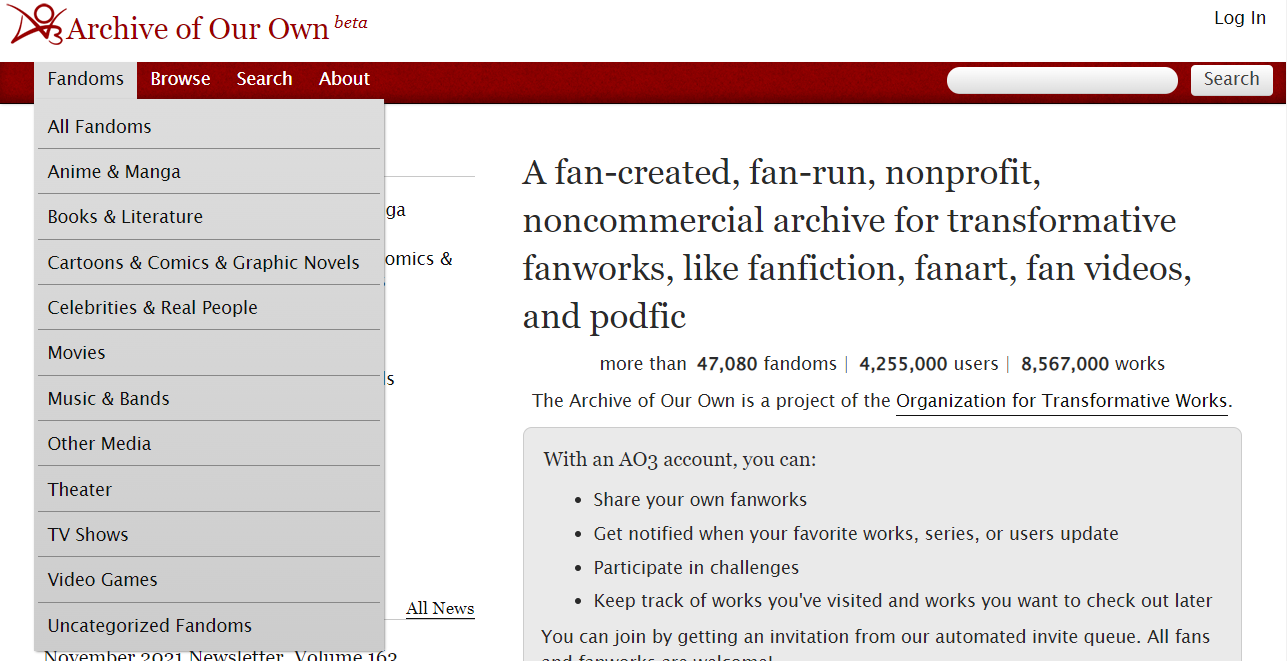The image size is (1287, 661).
Task: Focus the site search input field
Action: [x=1062, y=80]
